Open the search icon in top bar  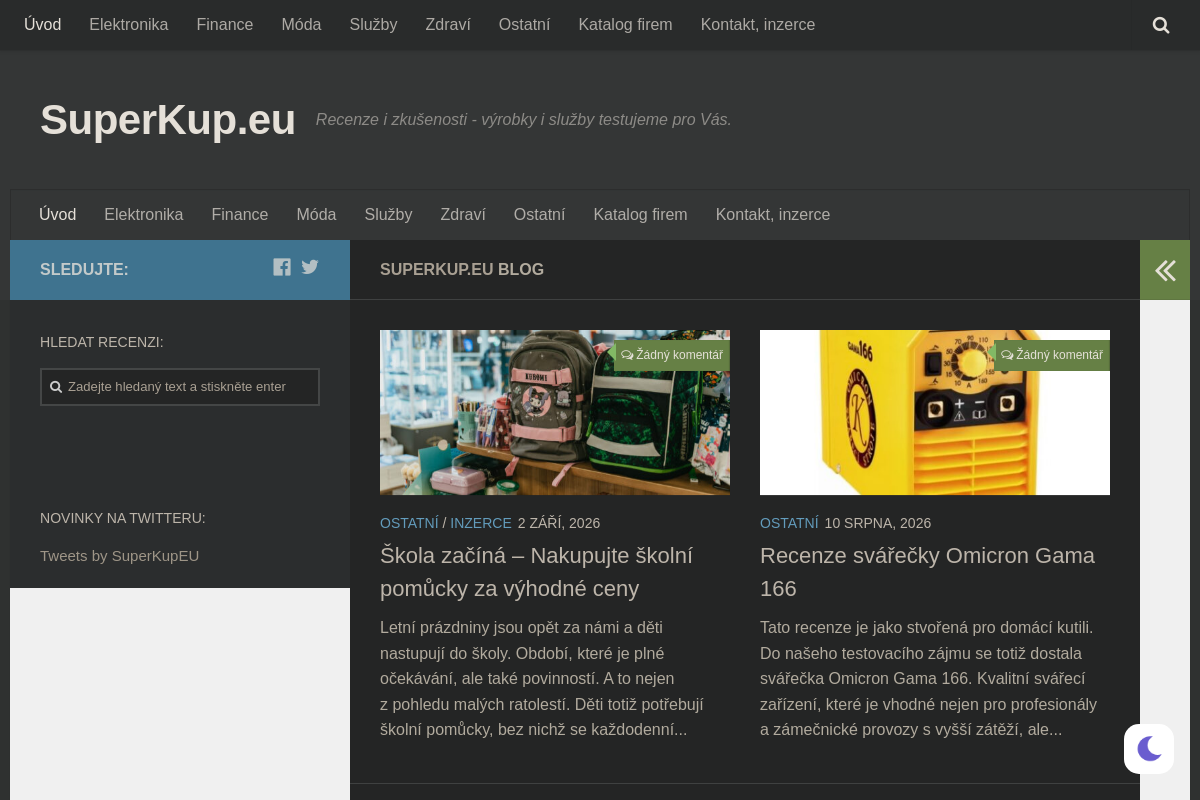click(x=1160, y=25)
